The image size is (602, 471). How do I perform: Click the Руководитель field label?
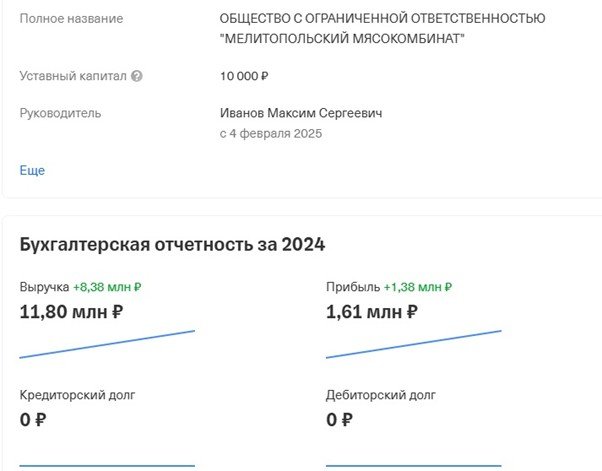click(60, 113)
